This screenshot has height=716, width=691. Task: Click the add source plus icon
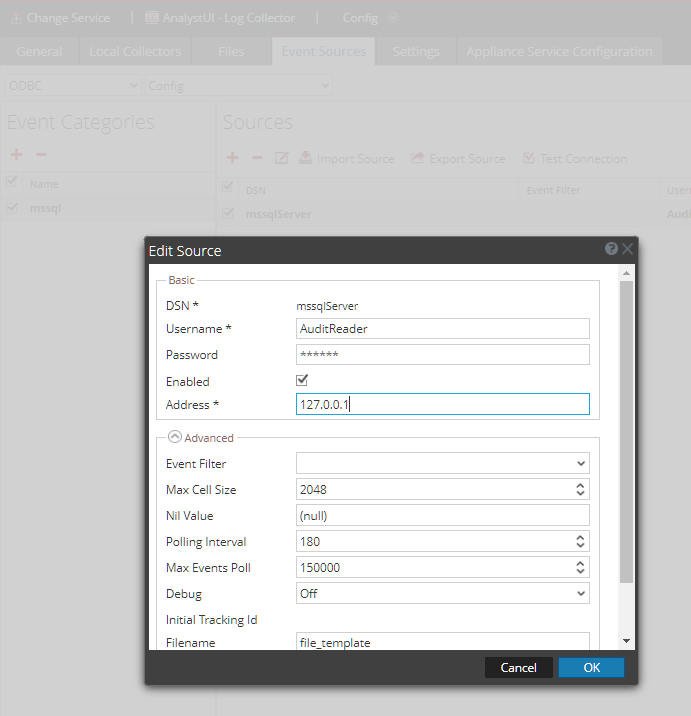click(232, 158)
